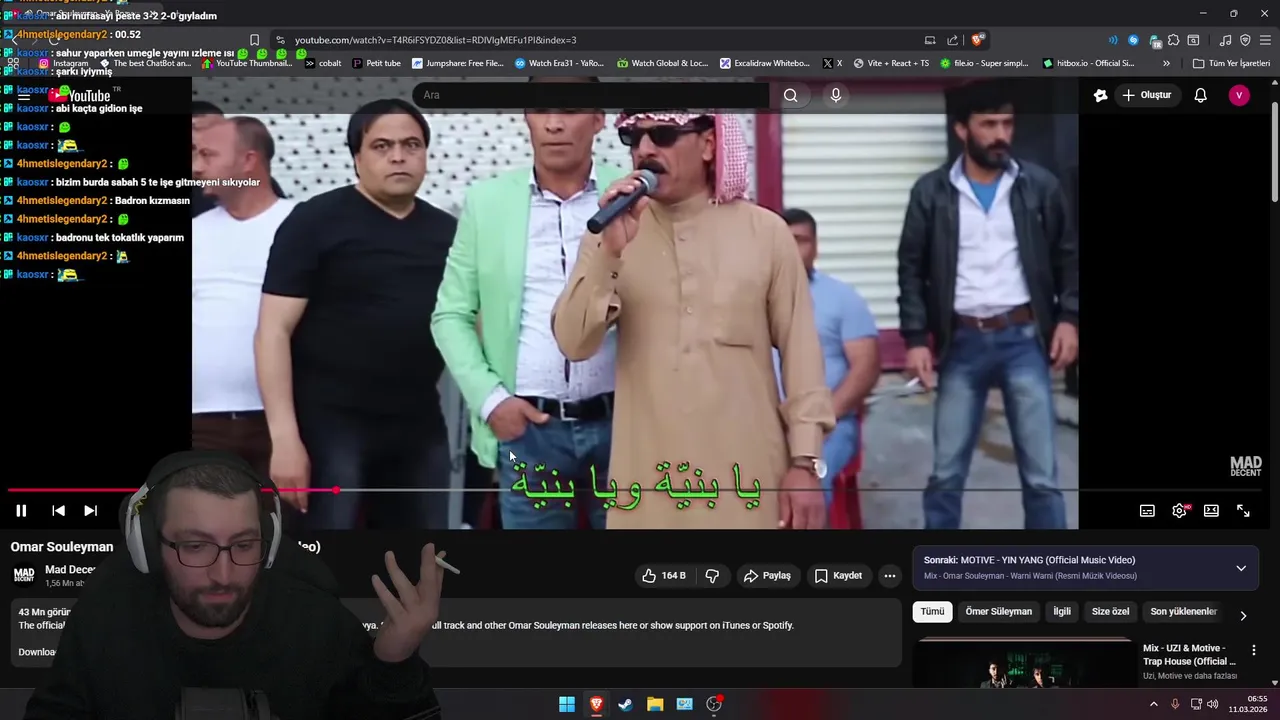Bookmark this page via bookmark icon
The width and height of the screenshot is (1280, 720).
coord(254,40)
